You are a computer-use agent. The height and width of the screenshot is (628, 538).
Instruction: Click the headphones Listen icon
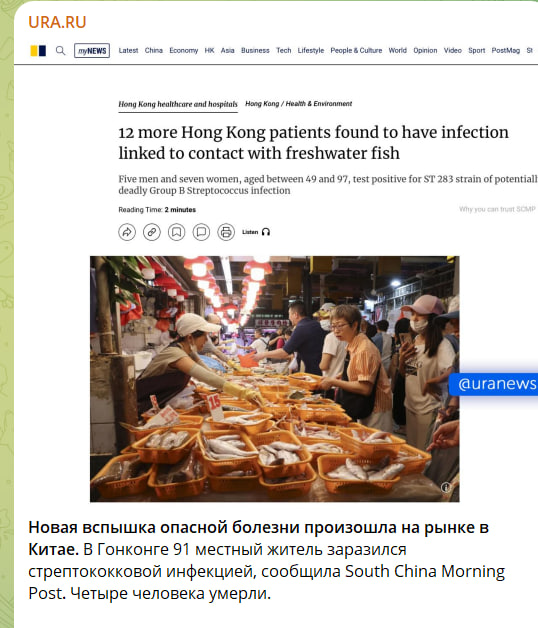pyautogui.click(x=266, y=232)
